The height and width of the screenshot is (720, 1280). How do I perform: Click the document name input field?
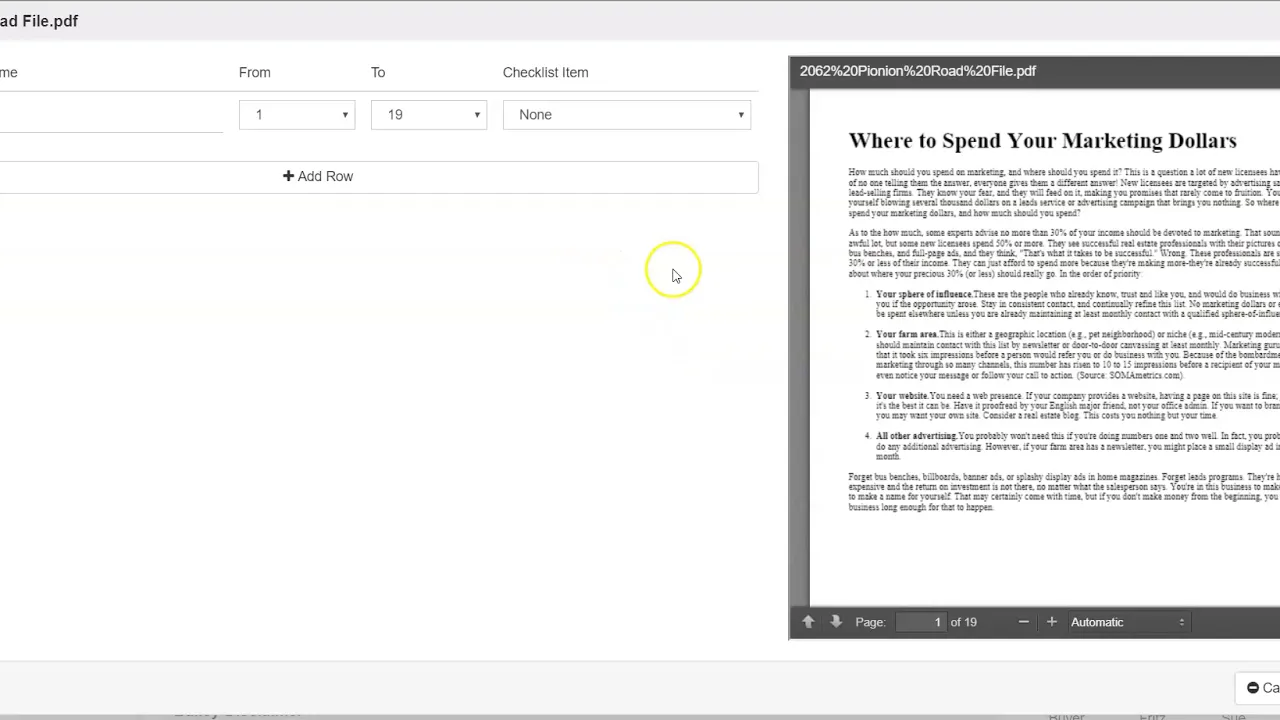tap(111, 115)
